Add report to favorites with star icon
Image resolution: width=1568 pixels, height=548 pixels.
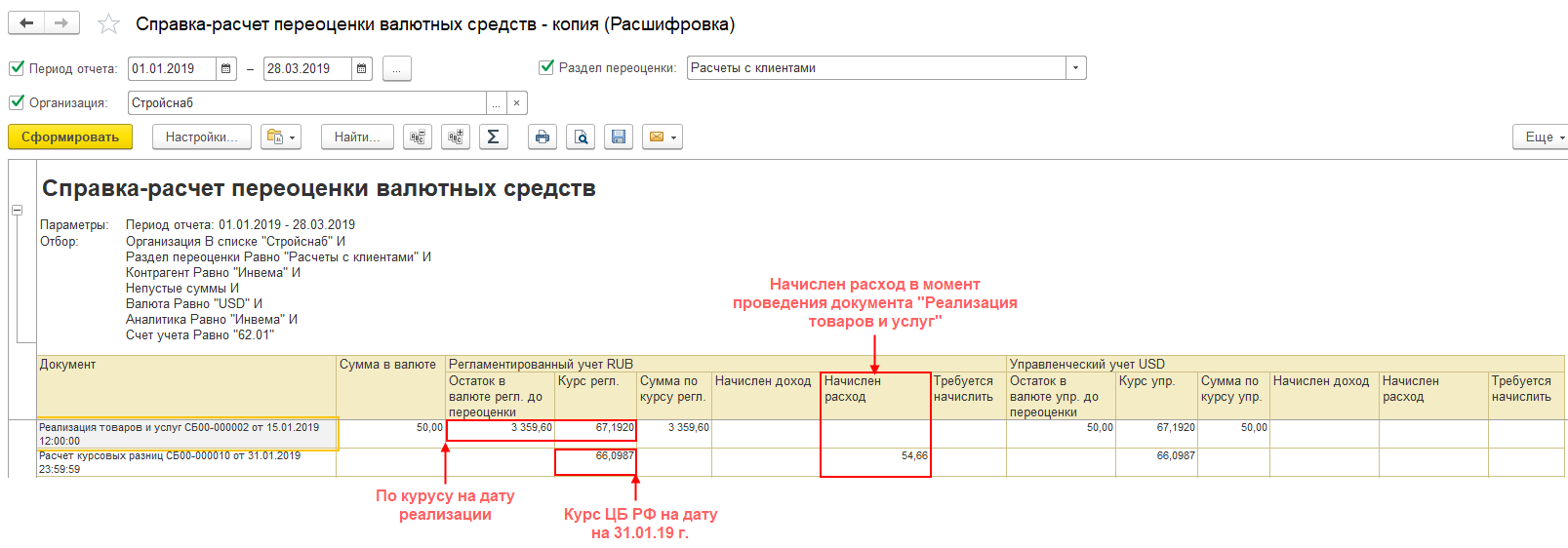pyautogui.click(x=108, y=24)
